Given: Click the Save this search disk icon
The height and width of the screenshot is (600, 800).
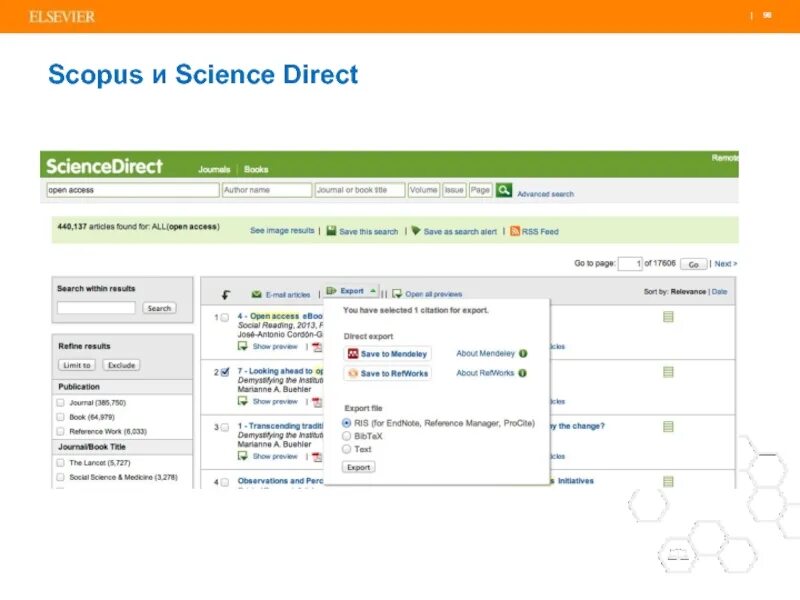Looking at the screenshot, I should (x=331, y=231).
